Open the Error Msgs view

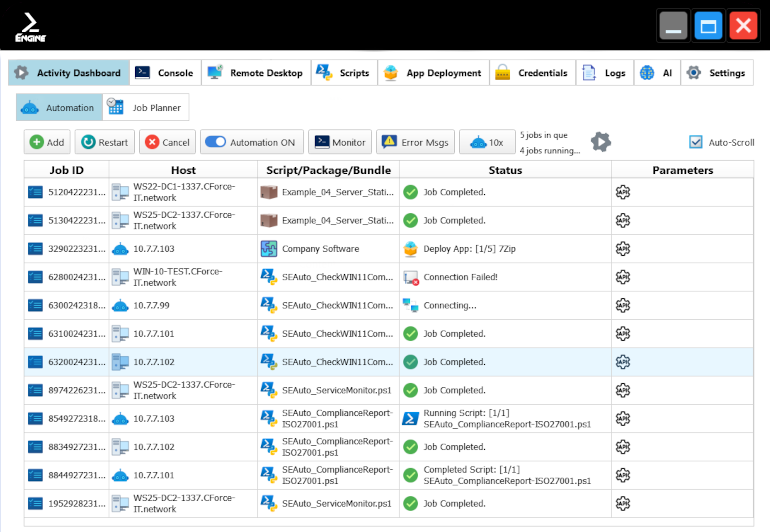tap(415, 142)
